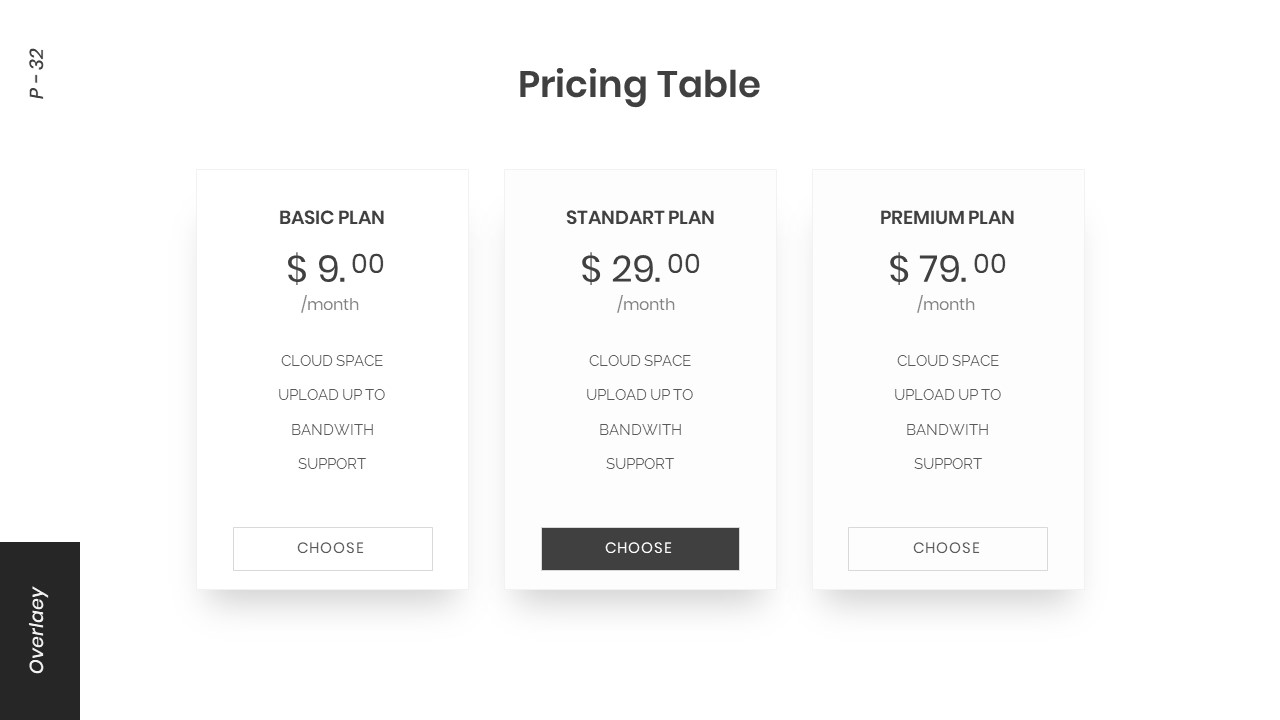This screenshot has width=1280, height=720.
Task: Click the $79.00 price in Premium Plan
Action: click(x=947, y=268)
